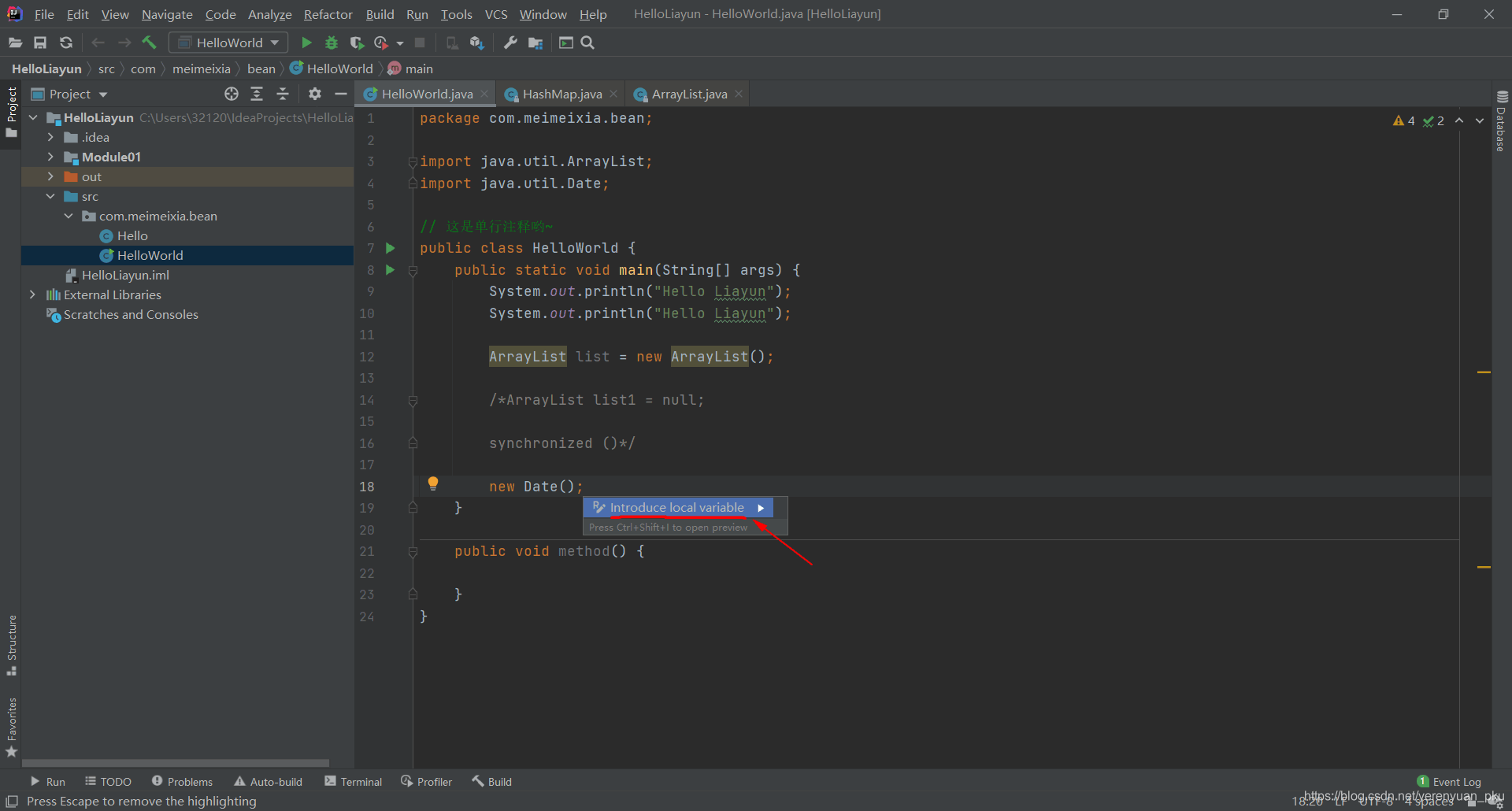The image size is (1512, 811).
Task: Click the Profile run icon in toolbar
Action: click(x=382, y=43)
